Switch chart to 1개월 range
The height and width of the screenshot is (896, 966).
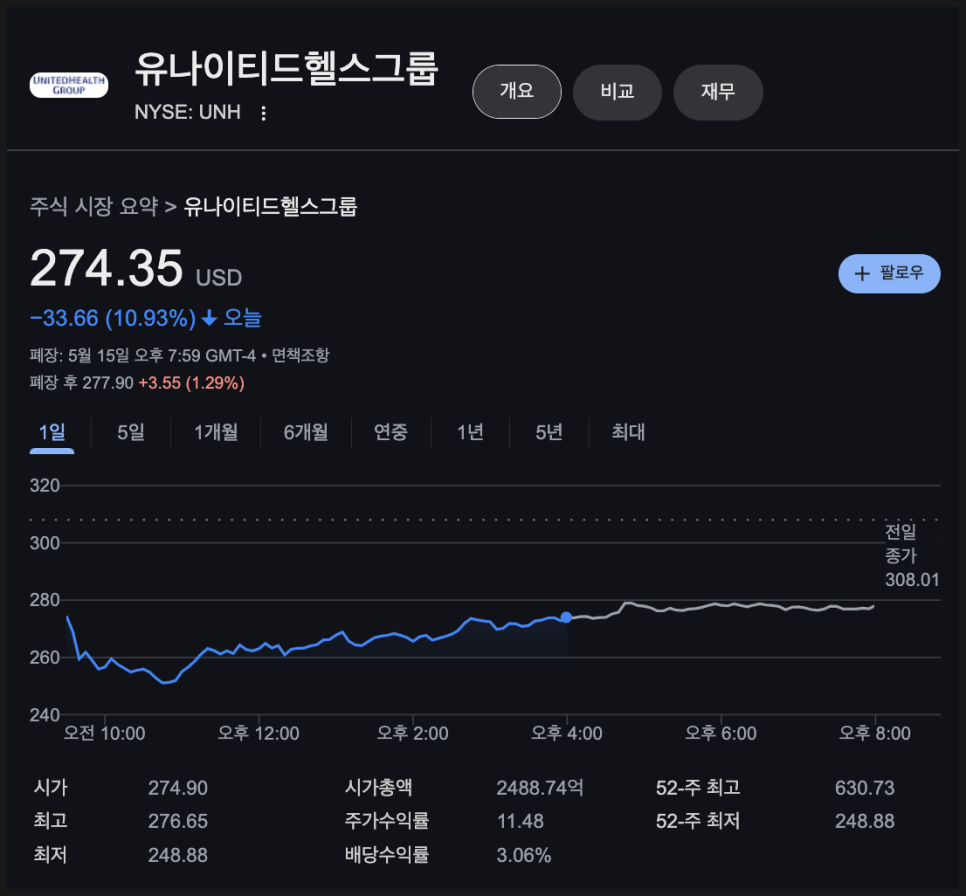click(x=216, y=432)
